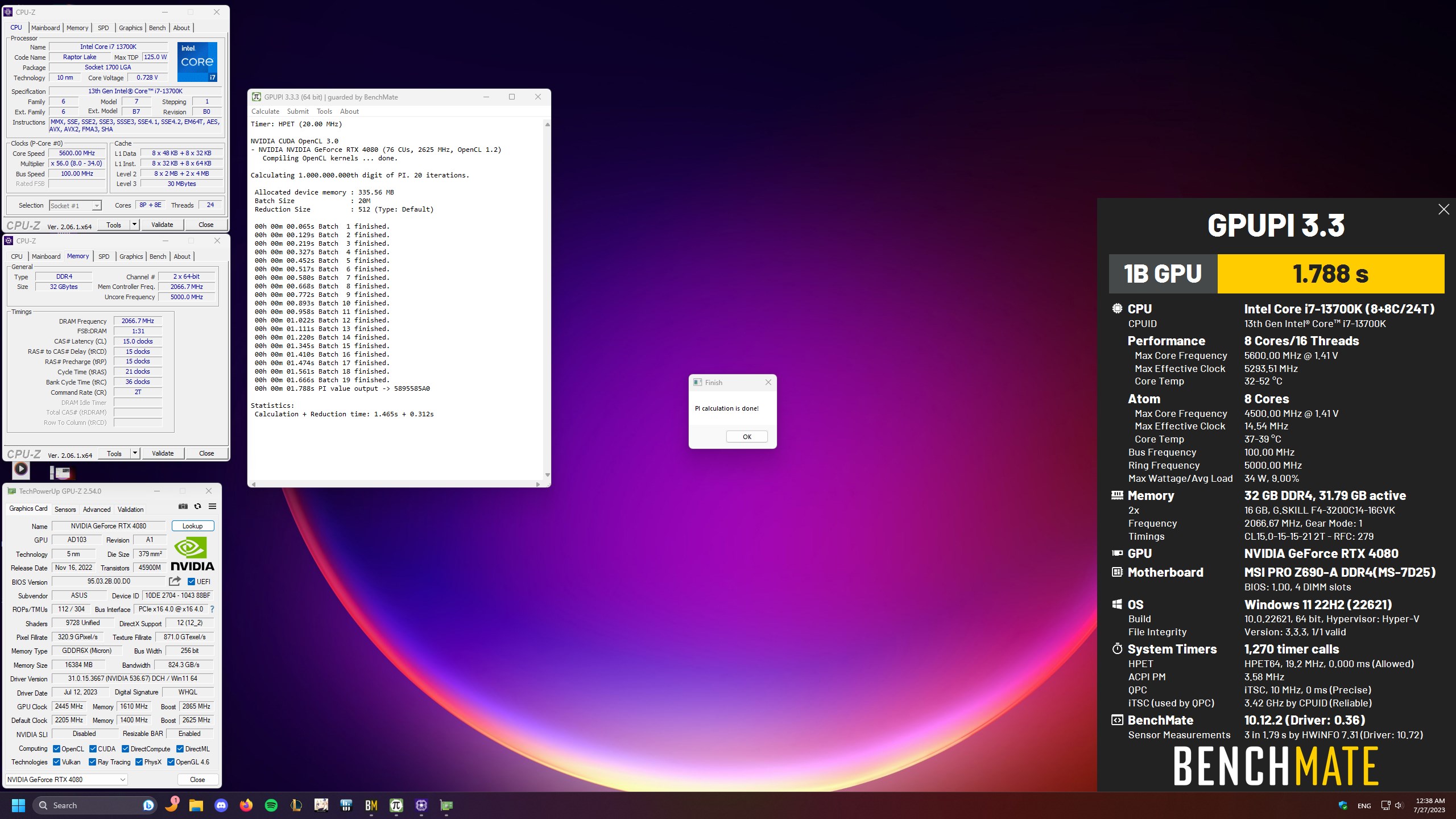1456x819 pixels.
Task: Toggle the Vulkan checkbox
Action: (56, 762)
